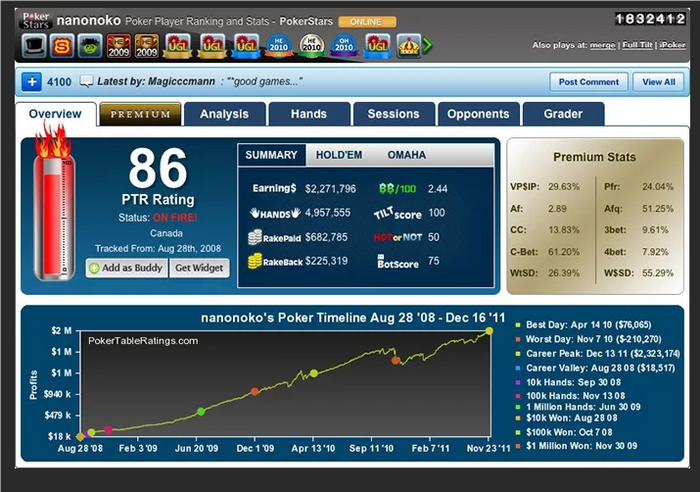Screen dimensions: 700x492
Task: Click the gold crown badge
Action: tap(409, 46)
